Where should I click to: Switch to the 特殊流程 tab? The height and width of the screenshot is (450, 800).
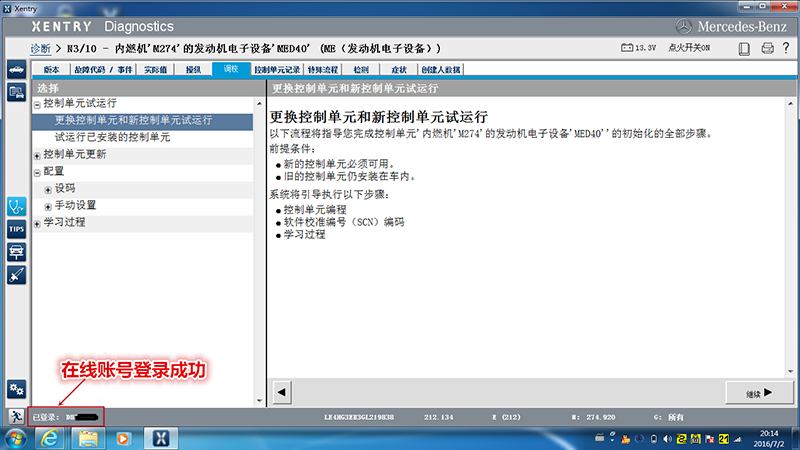(322, 69)
